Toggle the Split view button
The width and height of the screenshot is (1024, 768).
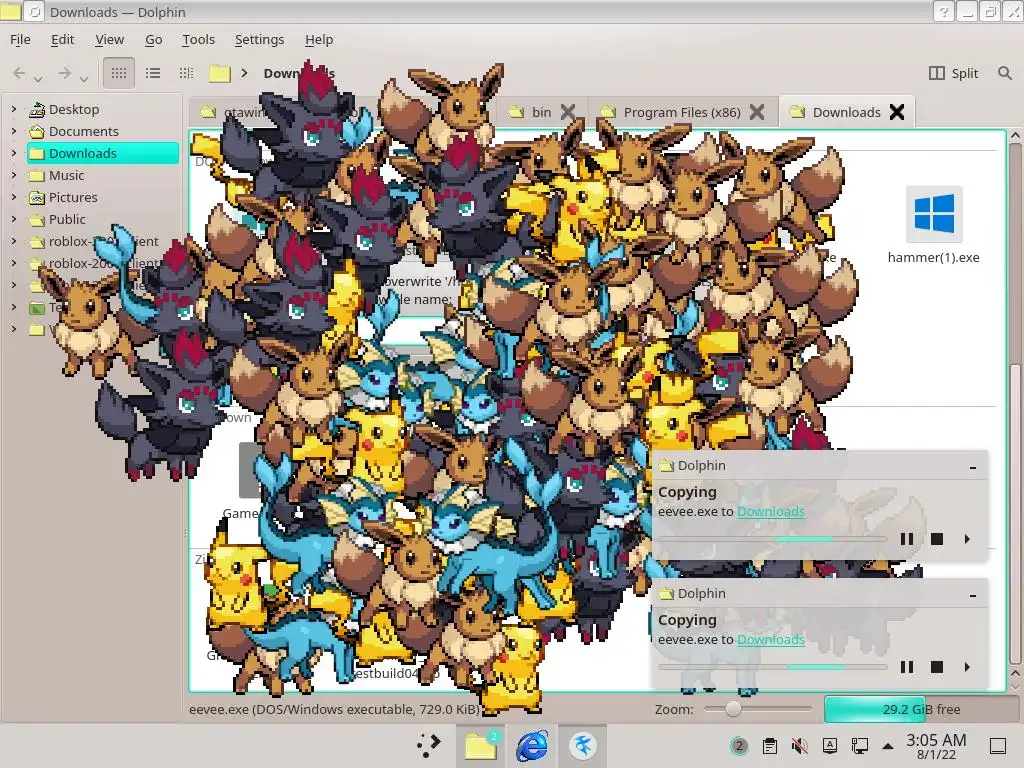point(953,73)
